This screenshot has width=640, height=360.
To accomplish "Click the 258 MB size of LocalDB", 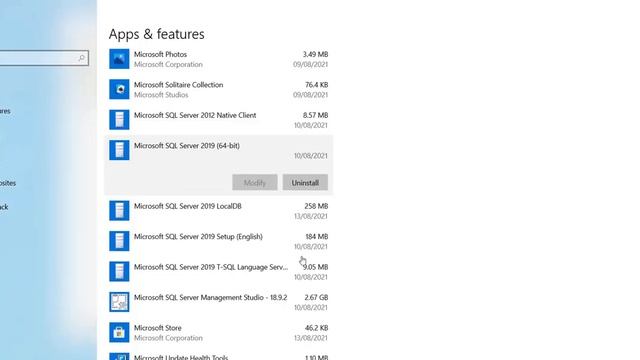I will tap(316, 206).
